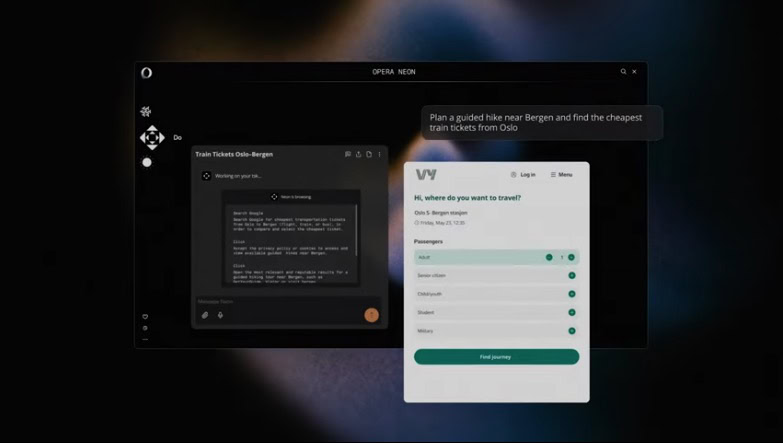The image size is (783, 443).
Task: Click the Find journey button
Action: click(x=496, y=357)
